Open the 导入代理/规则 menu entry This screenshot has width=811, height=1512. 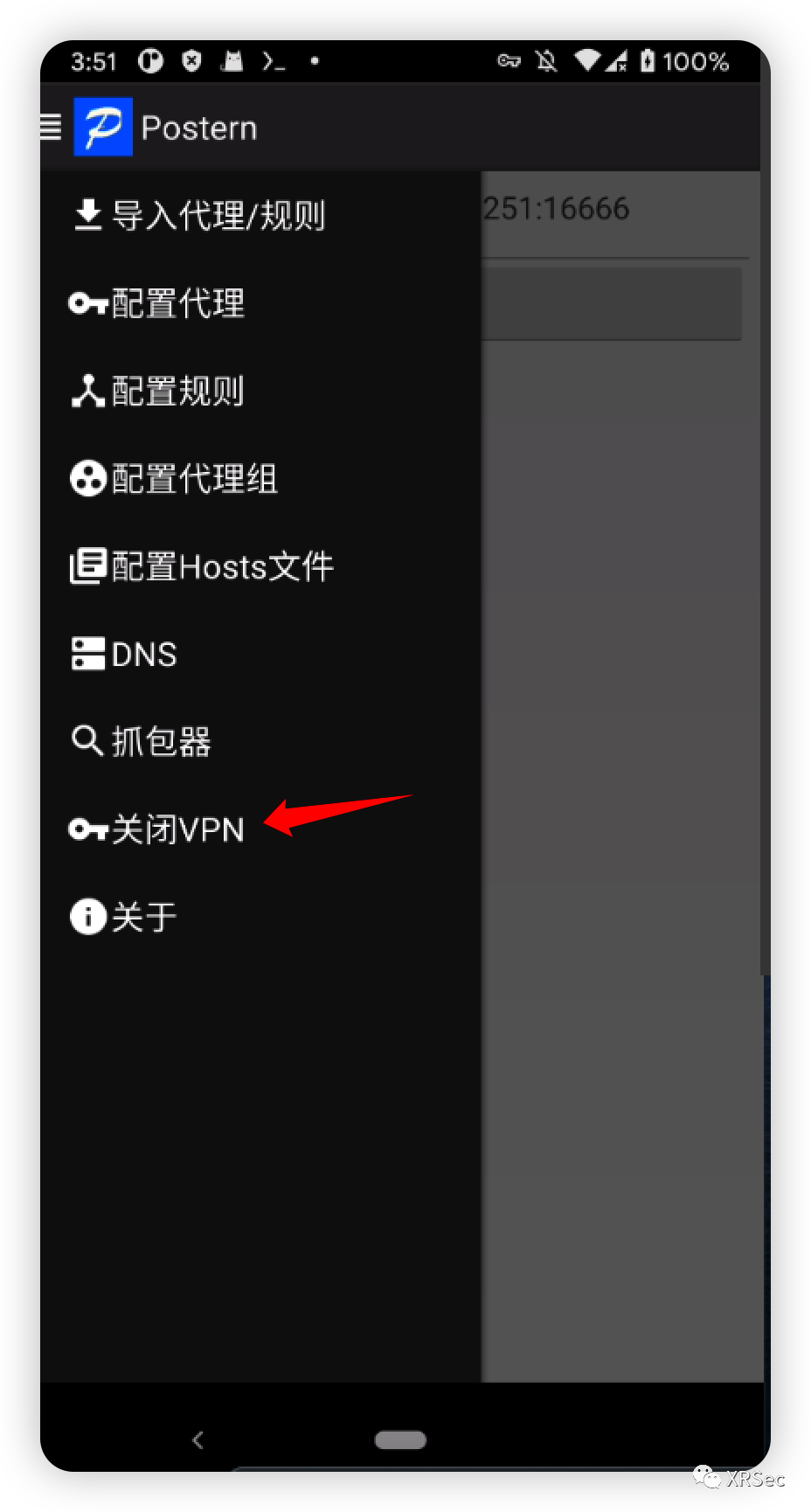(x=260, y=215)
